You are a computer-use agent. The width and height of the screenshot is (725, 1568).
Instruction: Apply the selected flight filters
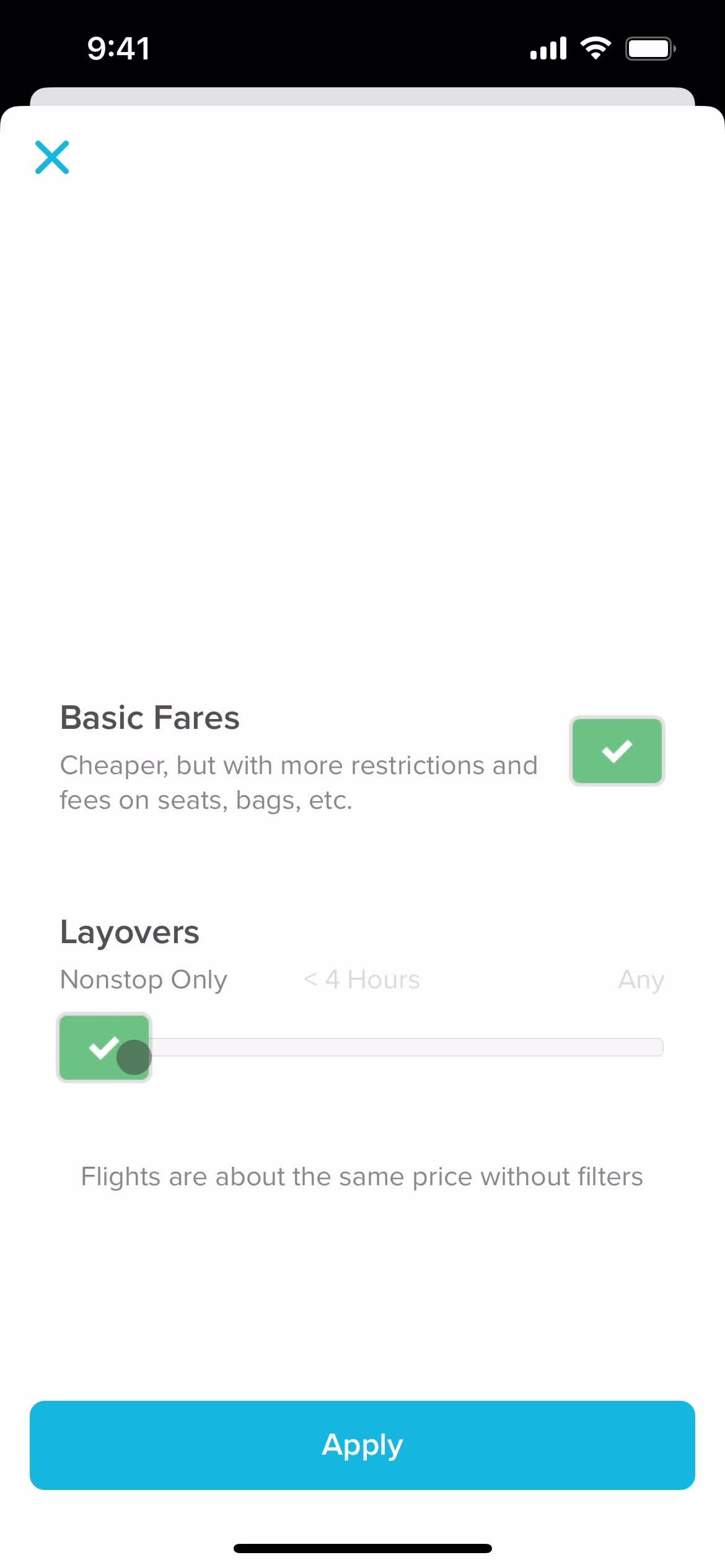tap(362, 1445)
